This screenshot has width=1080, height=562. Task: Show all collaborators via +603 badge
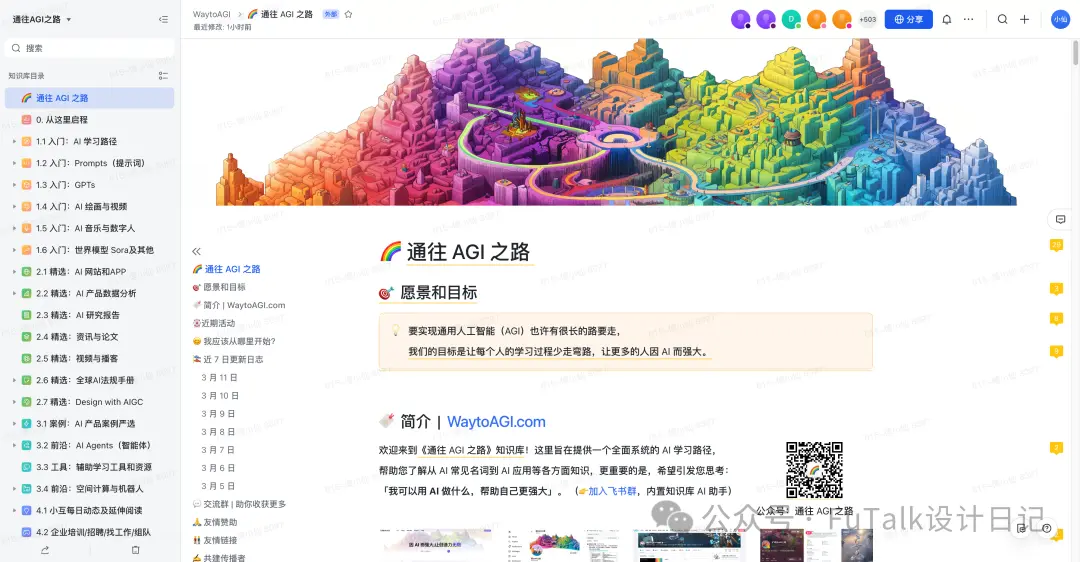(868, 19)
